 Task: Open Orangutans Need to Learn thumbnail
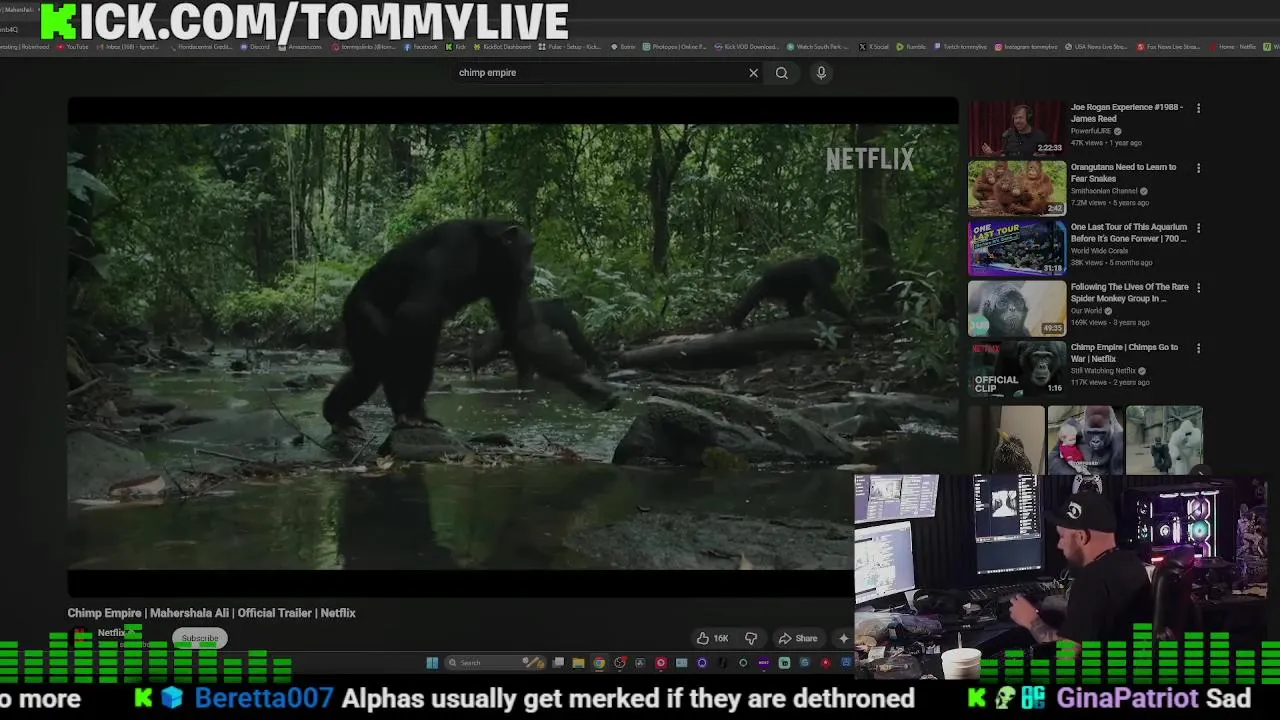click(1016, 187)
